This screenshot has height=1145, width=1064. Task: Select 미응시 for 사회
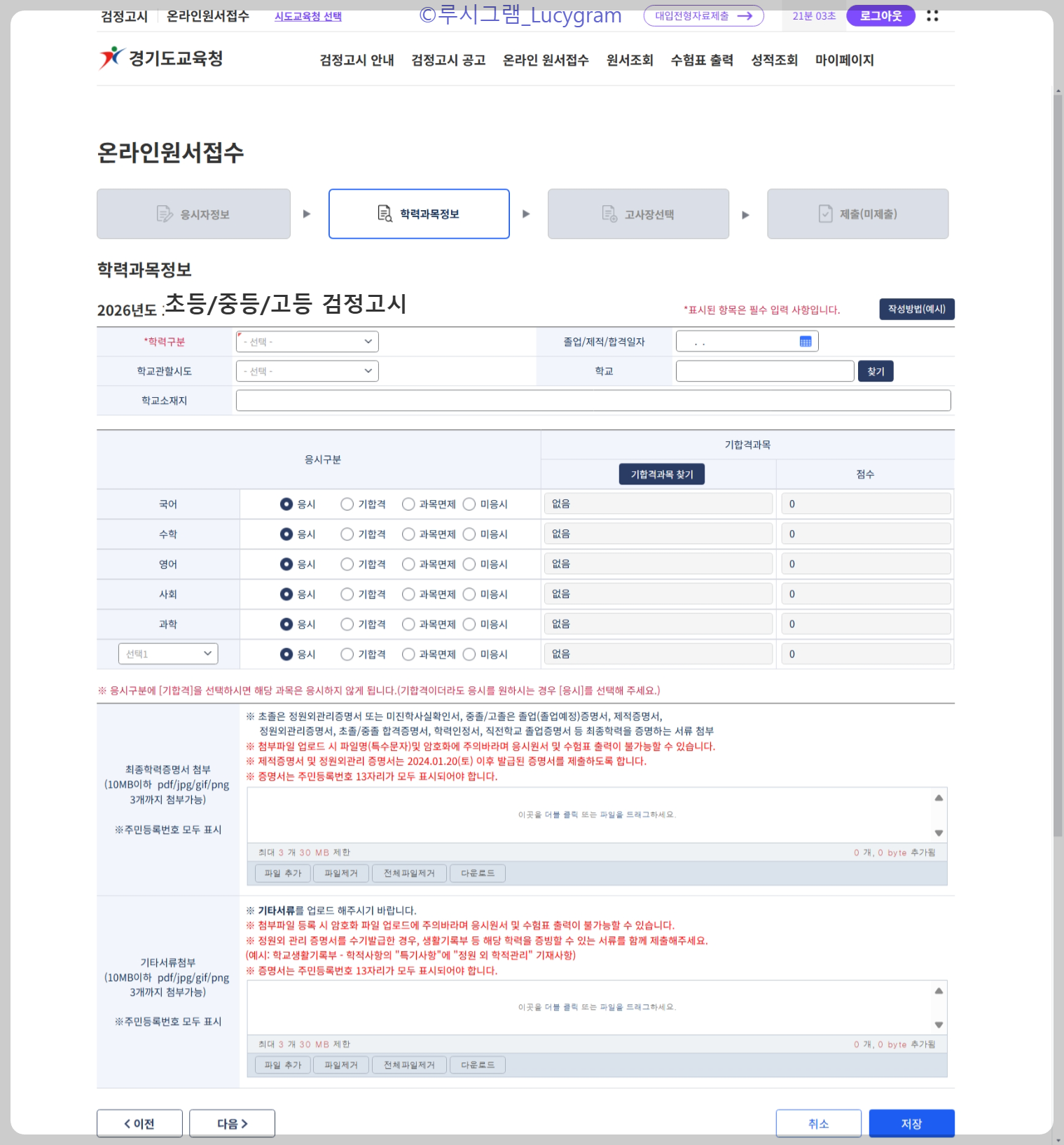click(x=469, y=595)
